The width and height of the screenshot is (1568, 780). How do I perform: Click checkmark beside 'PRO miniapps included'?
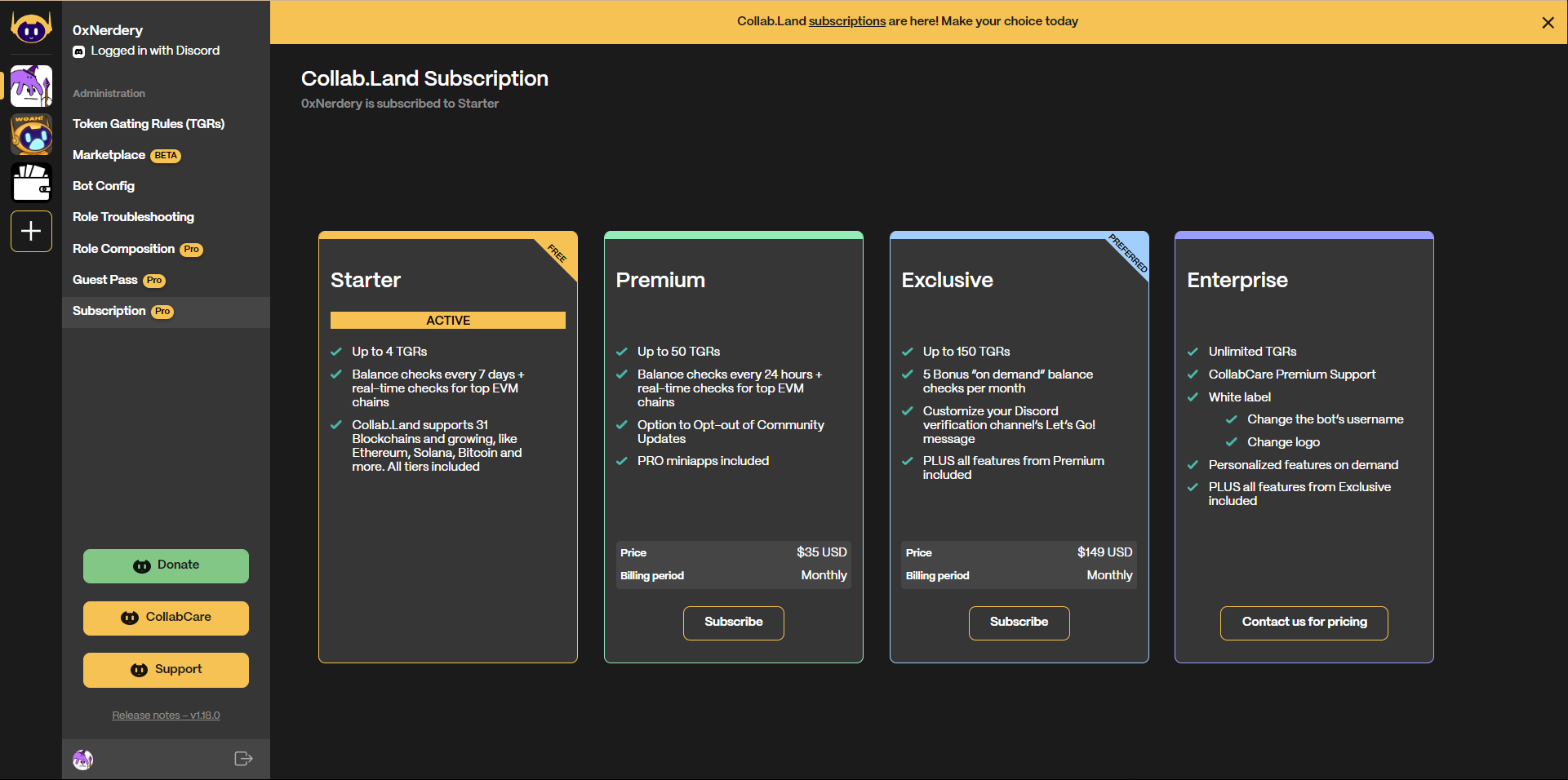(x=621, y=461)
